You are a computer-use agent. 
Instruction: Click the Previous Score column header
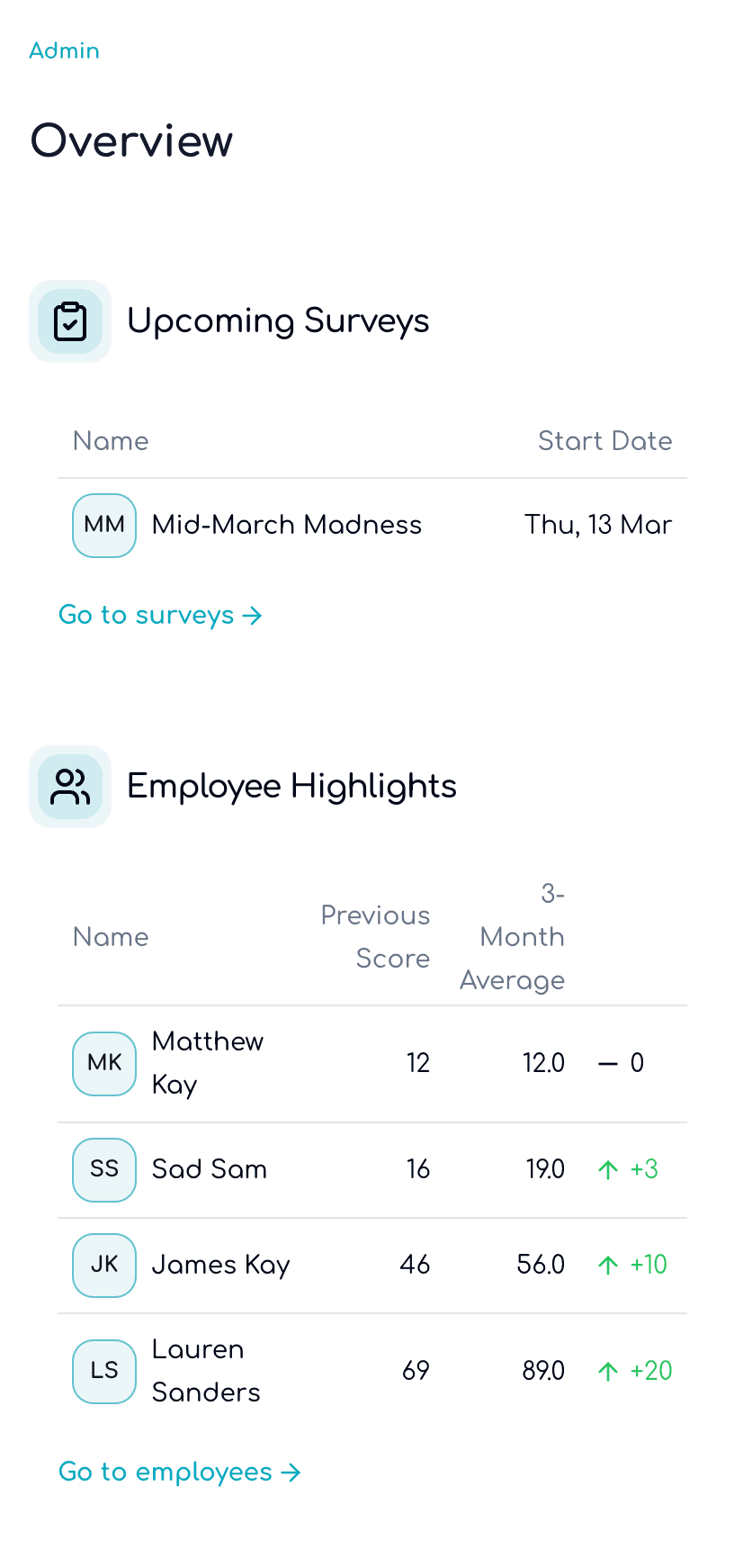[x=375, y=937]
